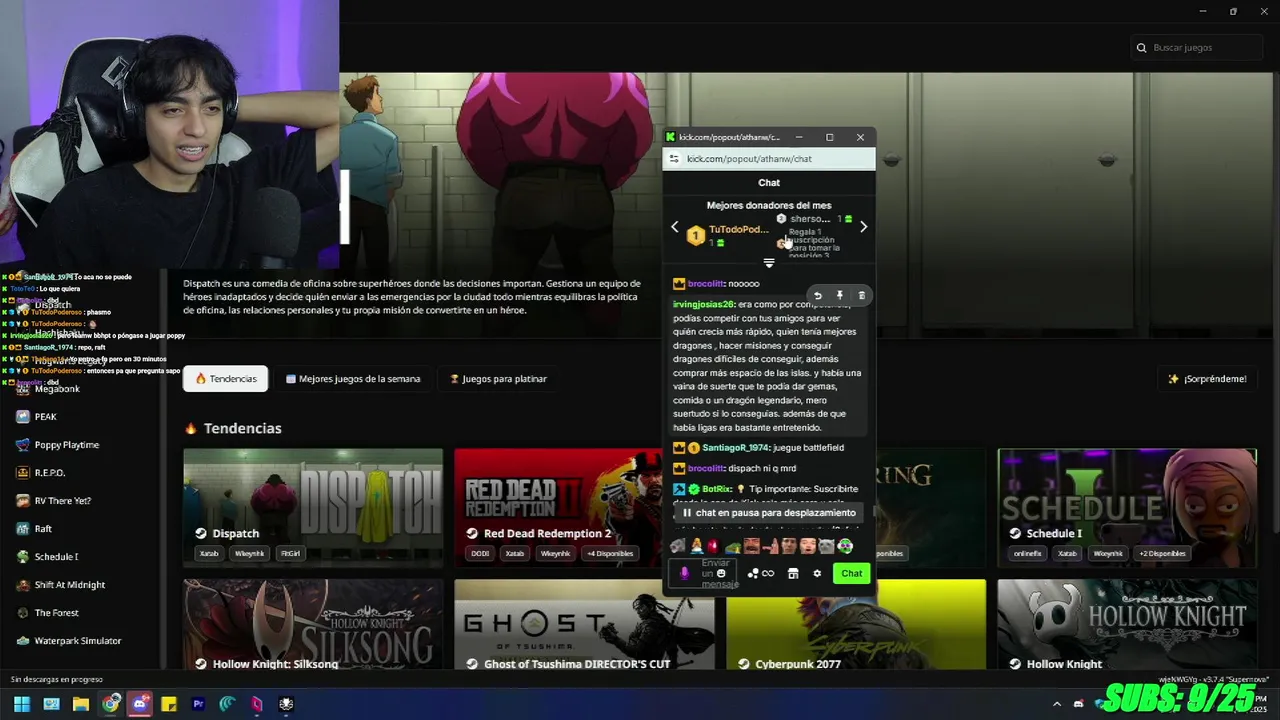Show hidden system tray icons chevron
Screen dimensions: 1280x720
coord(1057,704)
